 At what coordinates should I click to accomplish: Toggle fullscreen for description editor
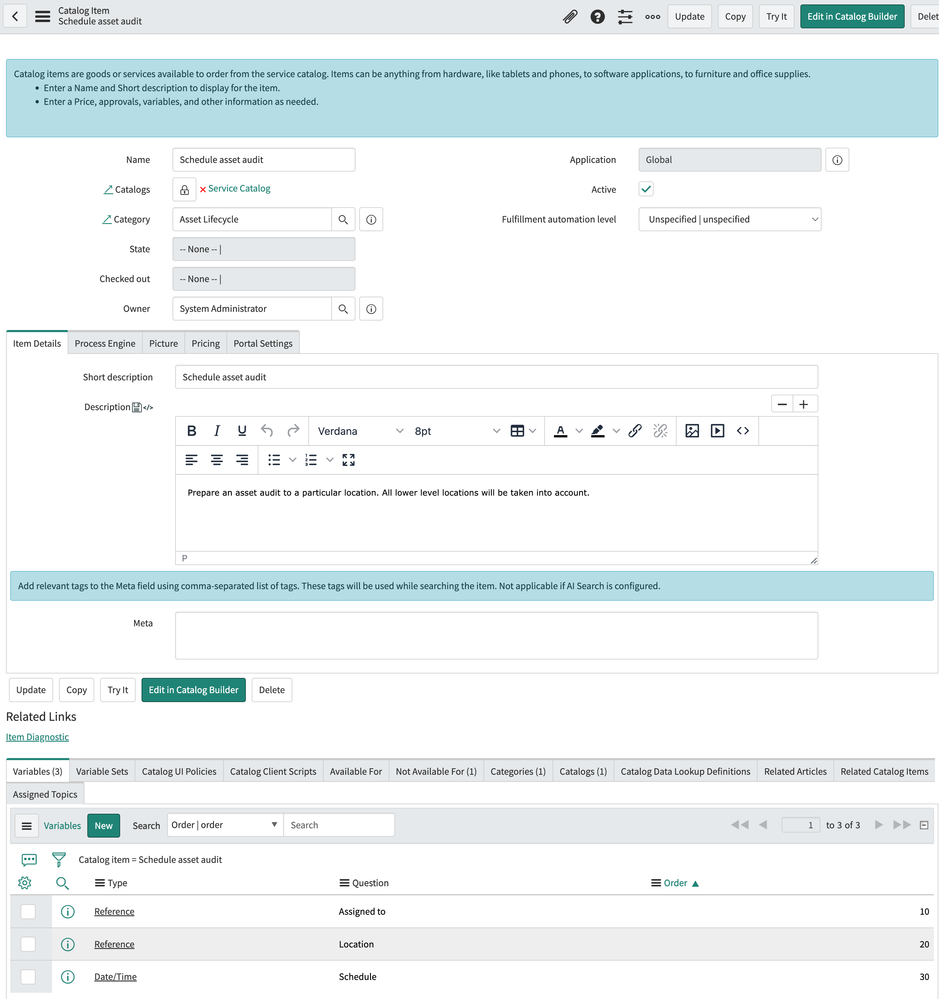pos(348,460)
